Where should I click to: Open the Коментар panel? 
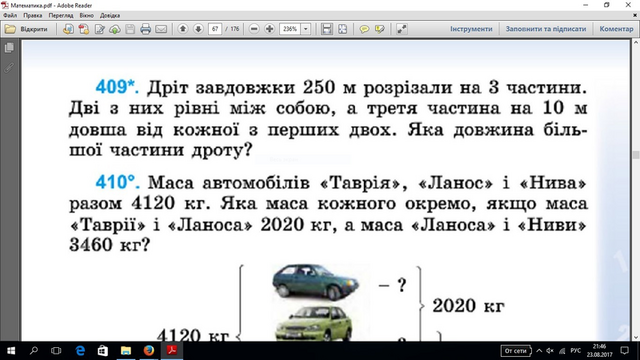616,29
